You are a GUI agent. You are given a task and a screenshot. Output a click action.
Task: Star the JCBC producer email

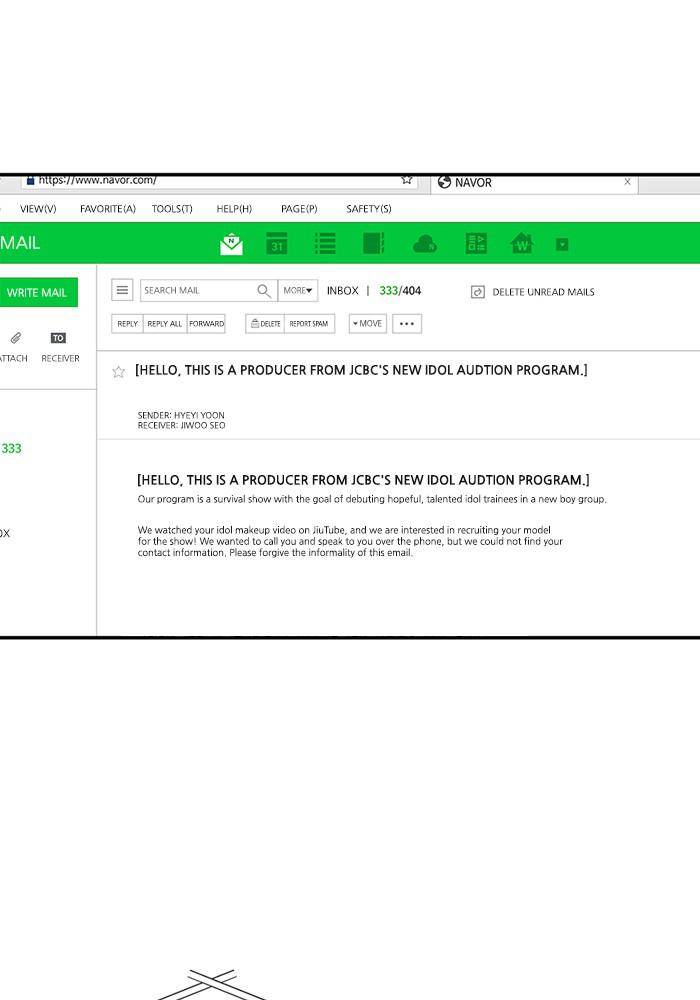coord(119,372)
